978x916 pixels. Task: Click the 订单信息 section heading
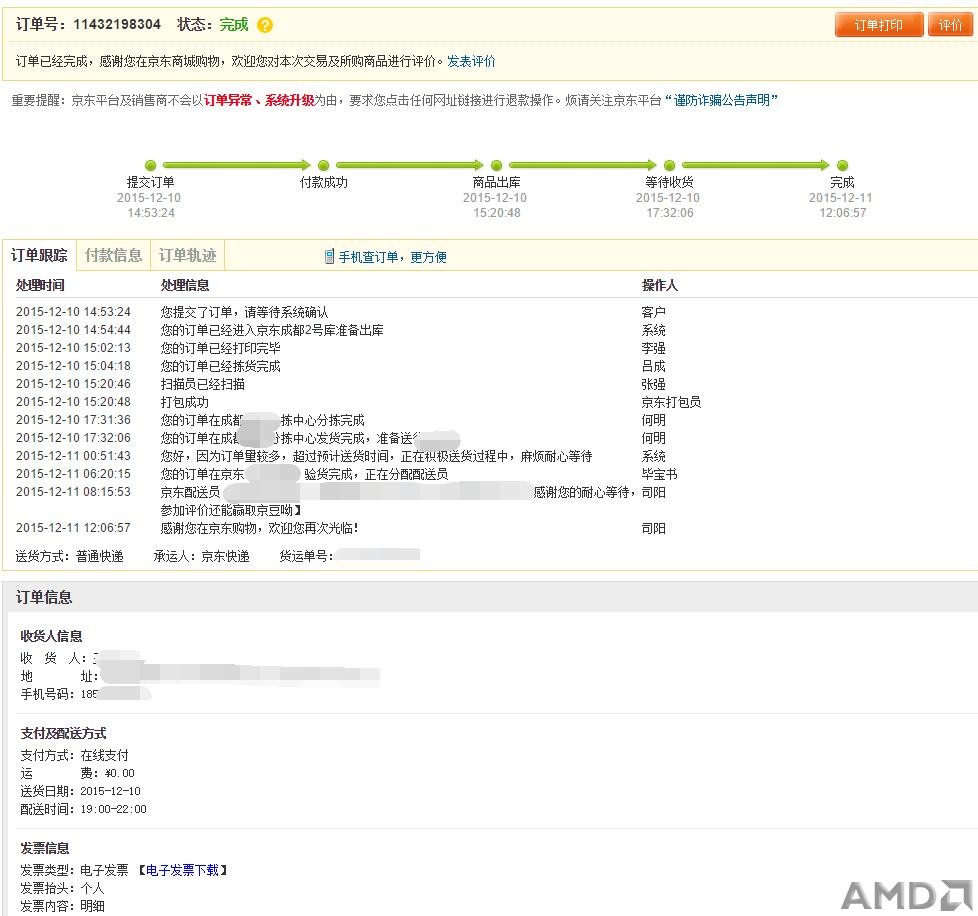coord(44,597)
